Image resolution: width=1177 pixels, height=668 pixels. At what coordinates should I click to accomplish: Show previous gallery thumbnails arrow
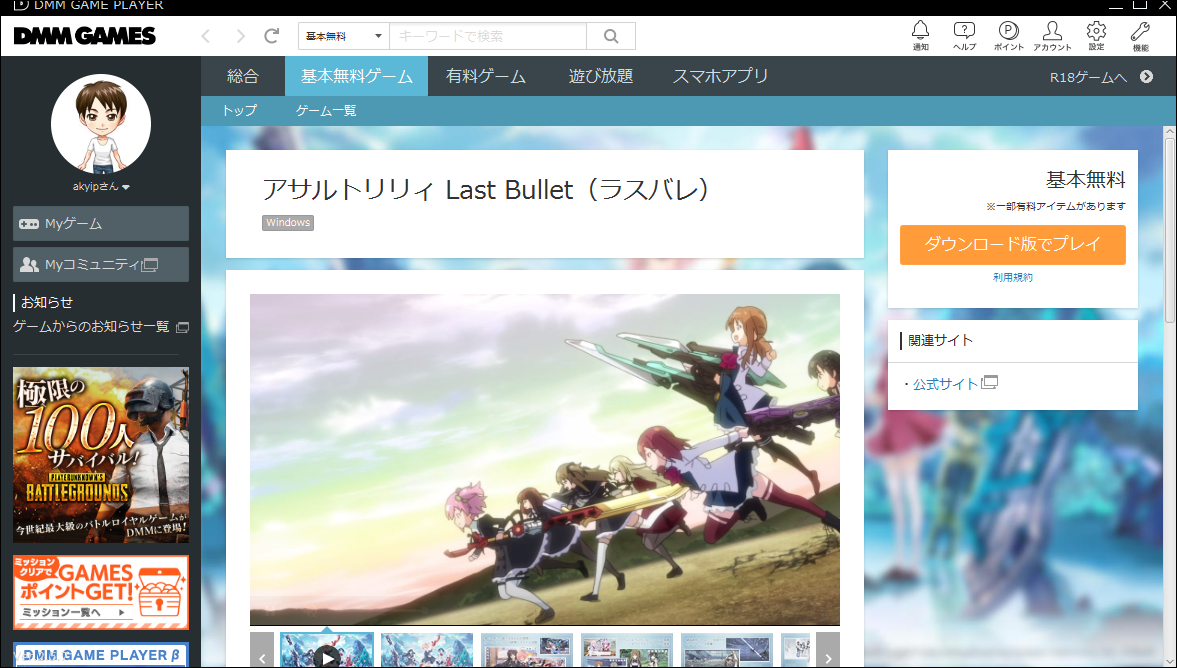pos(262,651)
